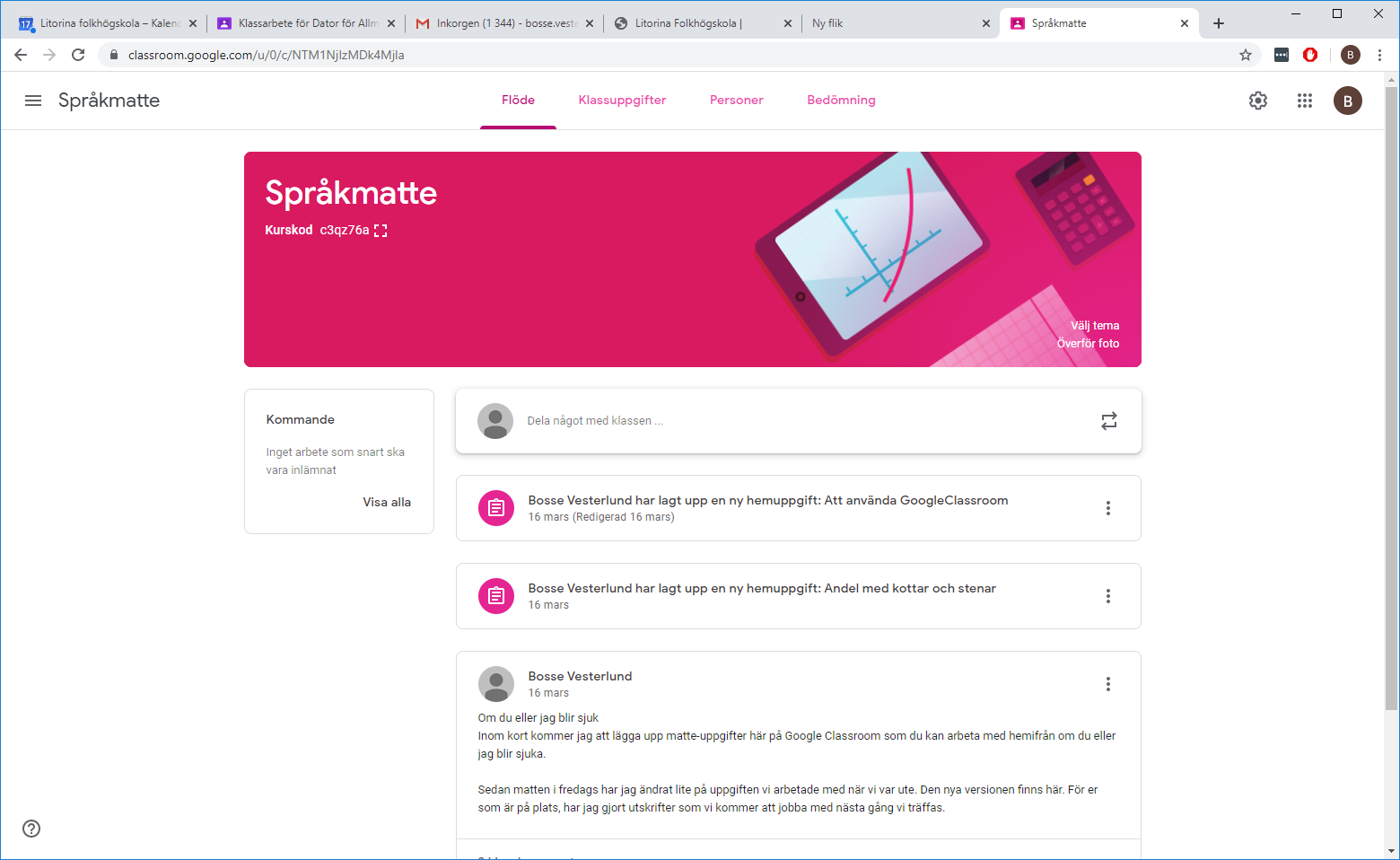The image size is (1400, 860).
Task: Click the Chrome profile B icon in the toolbar
Action: point(1350,55)
